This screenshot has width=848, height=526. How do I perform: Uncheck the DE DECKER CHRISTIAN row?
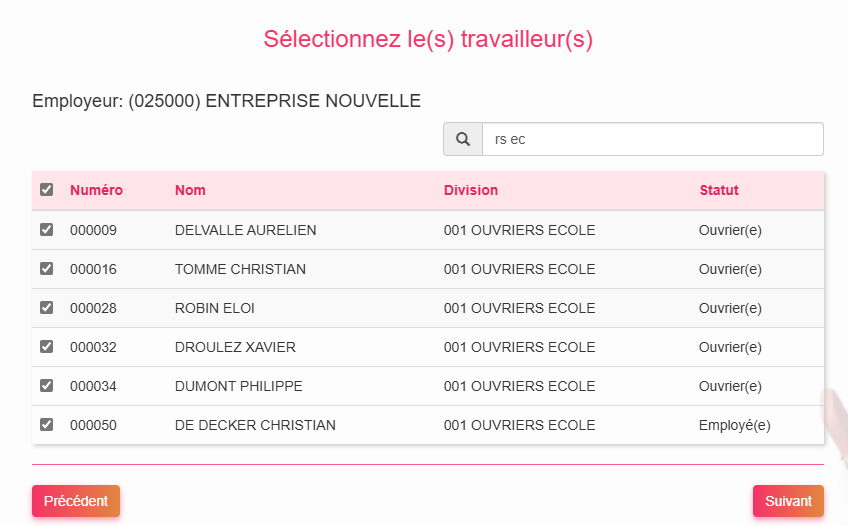point(46,425)
